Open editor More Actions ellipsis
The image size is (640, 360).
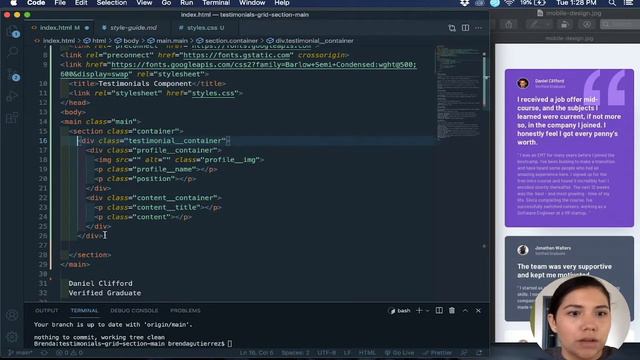478,28
